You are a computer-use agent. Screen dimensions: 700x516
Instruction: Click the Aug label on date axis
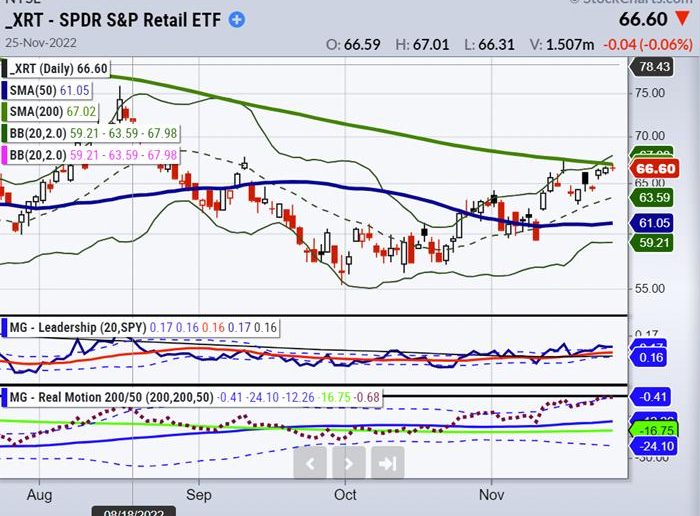39,495
